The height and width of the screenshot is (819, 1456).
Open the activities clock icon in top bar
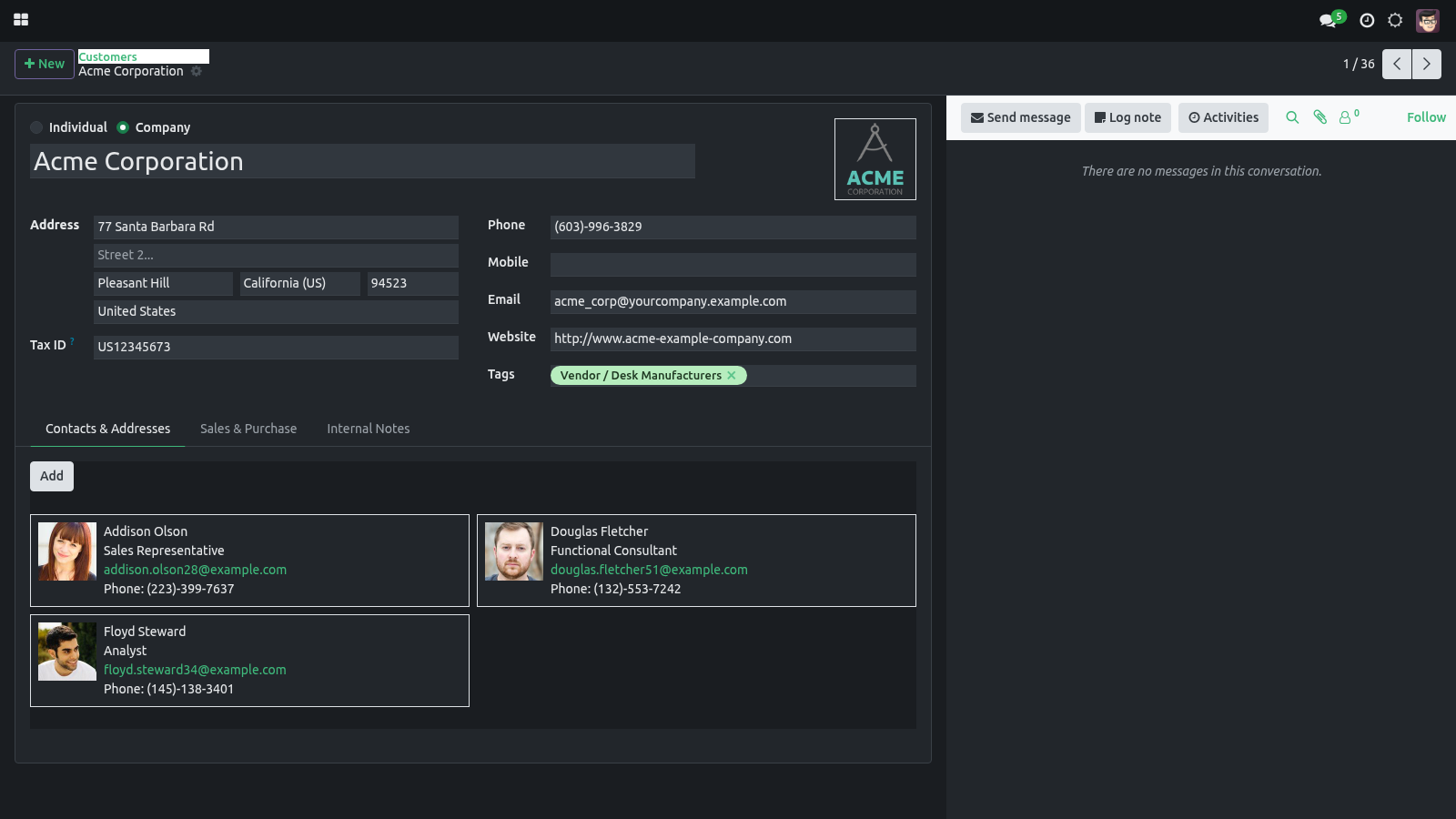1367,20
